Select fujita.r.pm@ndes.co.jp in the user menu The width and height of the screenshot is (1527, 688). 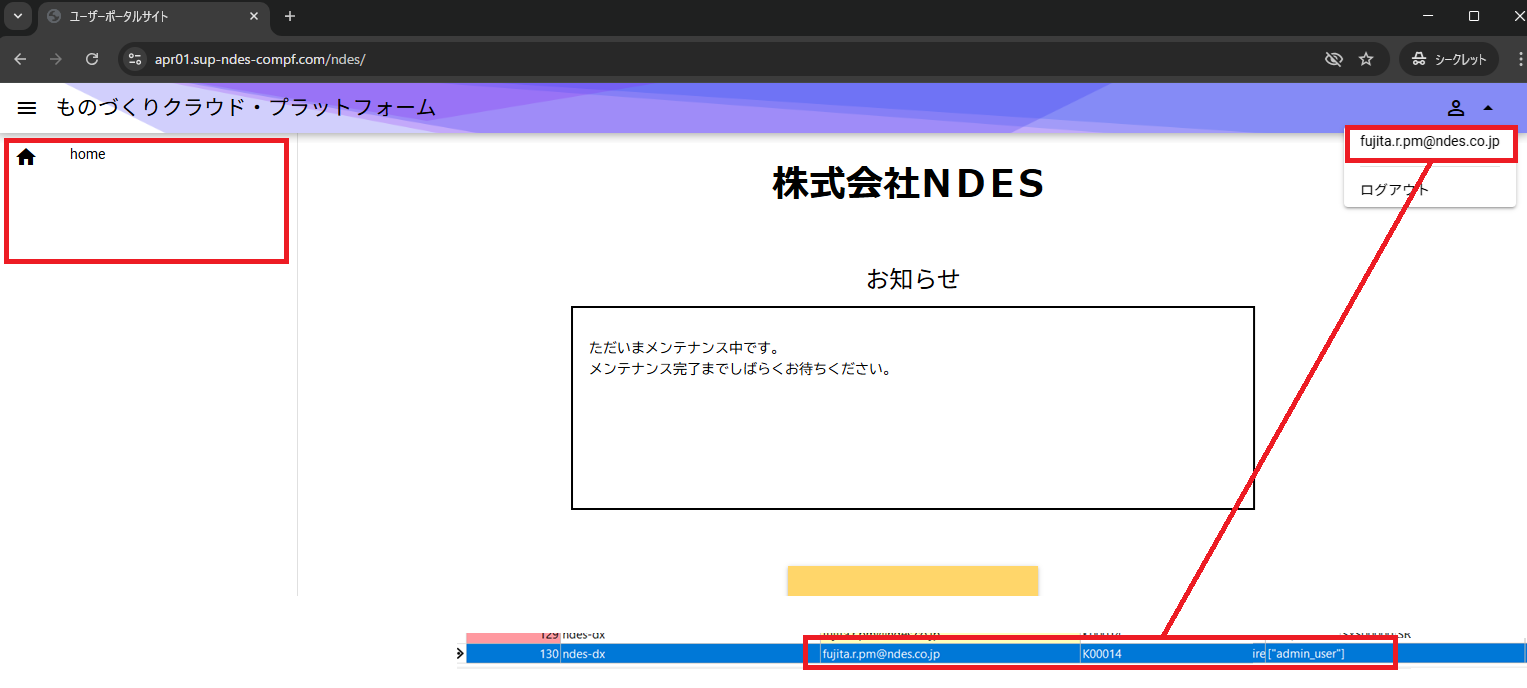1429,142
